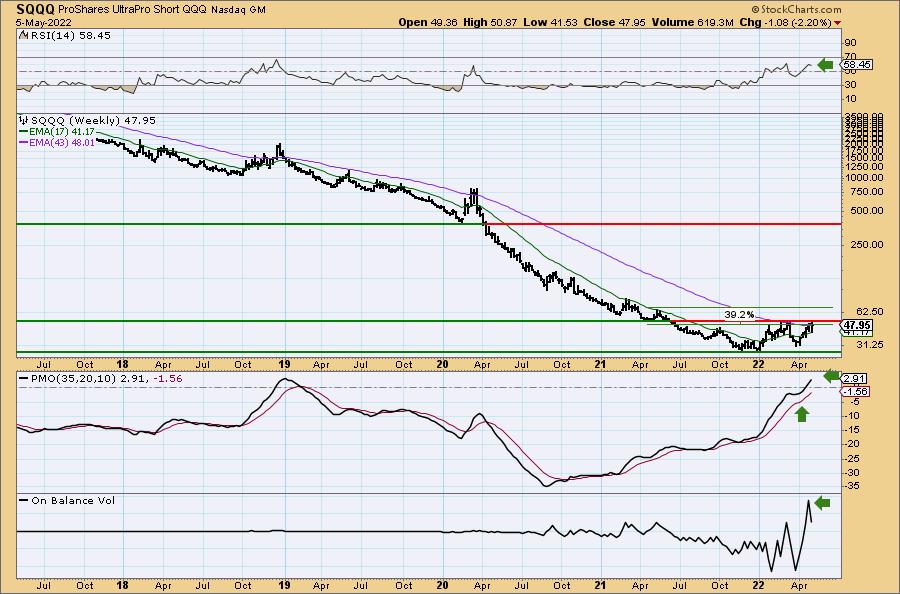Click the Chg -1.08 (-2.20%) value
This screenshot has width=900, height=594.
(786, 22)
